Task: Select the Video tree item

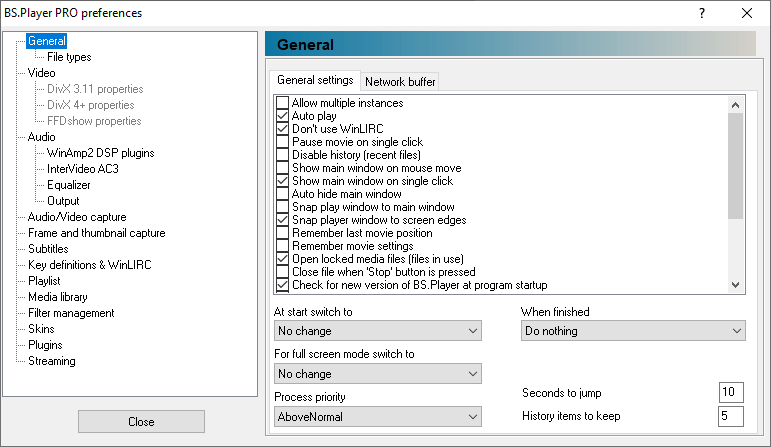Action: click(x=41, y=73)
